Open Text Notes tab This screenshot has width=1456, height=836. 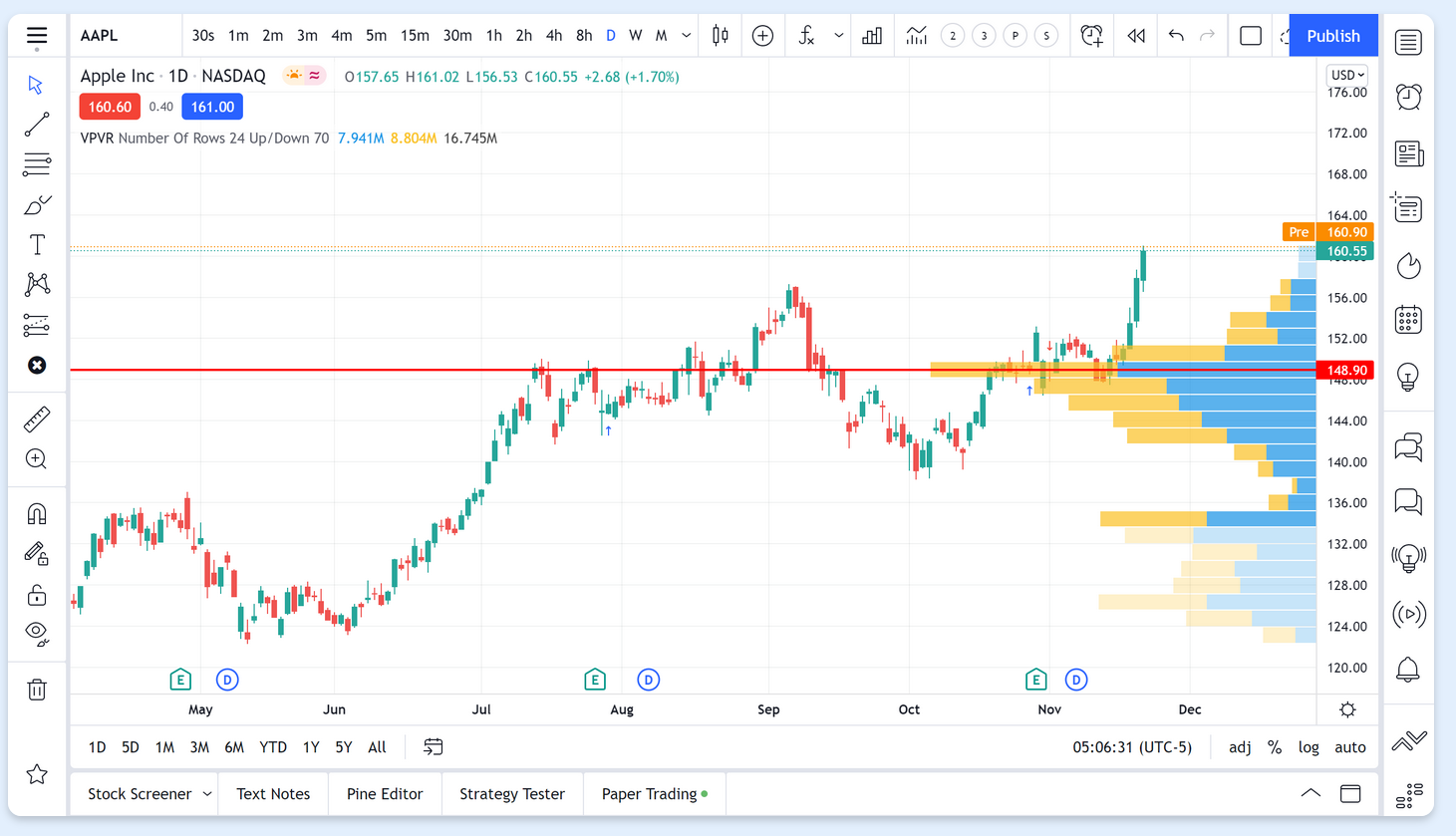point(273,794)
